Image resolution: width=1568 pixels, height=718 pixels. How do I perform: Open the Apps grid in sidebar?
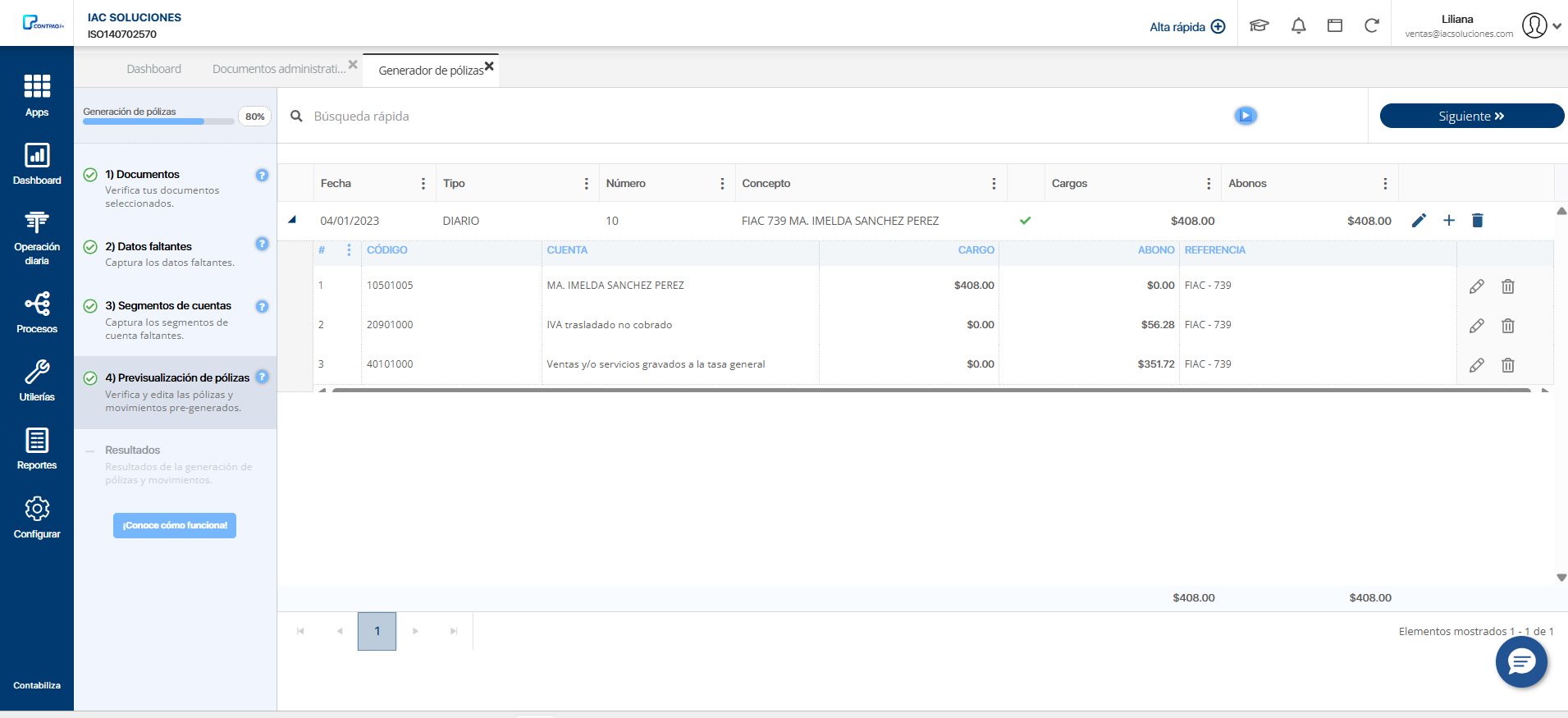click(x=37, y=94)
